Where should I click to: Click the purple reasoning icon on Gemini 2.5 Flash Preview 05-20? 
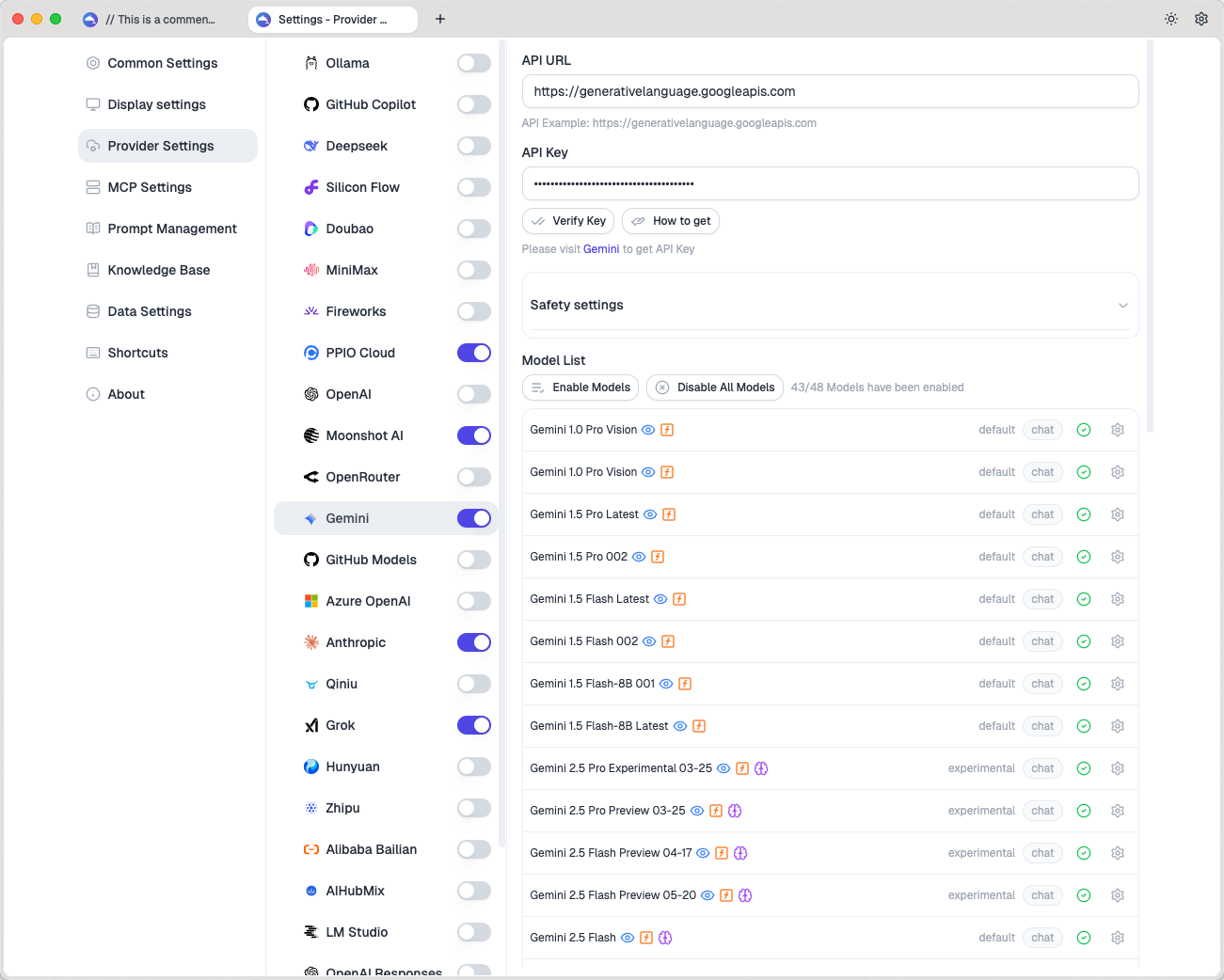click(x=745, y=895)
